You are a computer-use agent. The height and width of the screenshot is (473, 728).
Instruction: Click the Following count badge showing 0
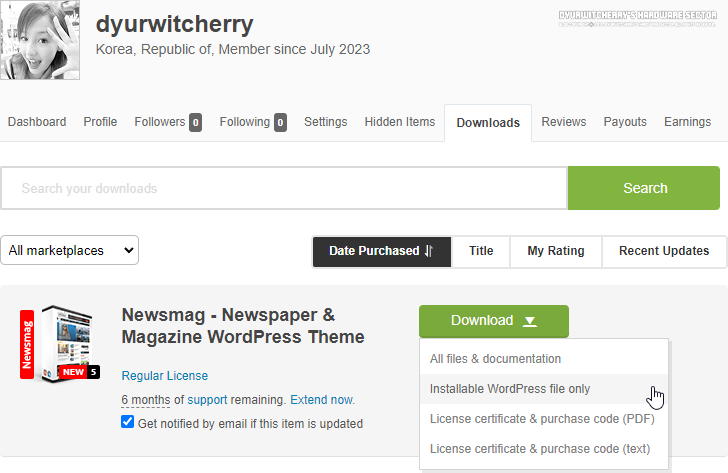click(280, 123)
